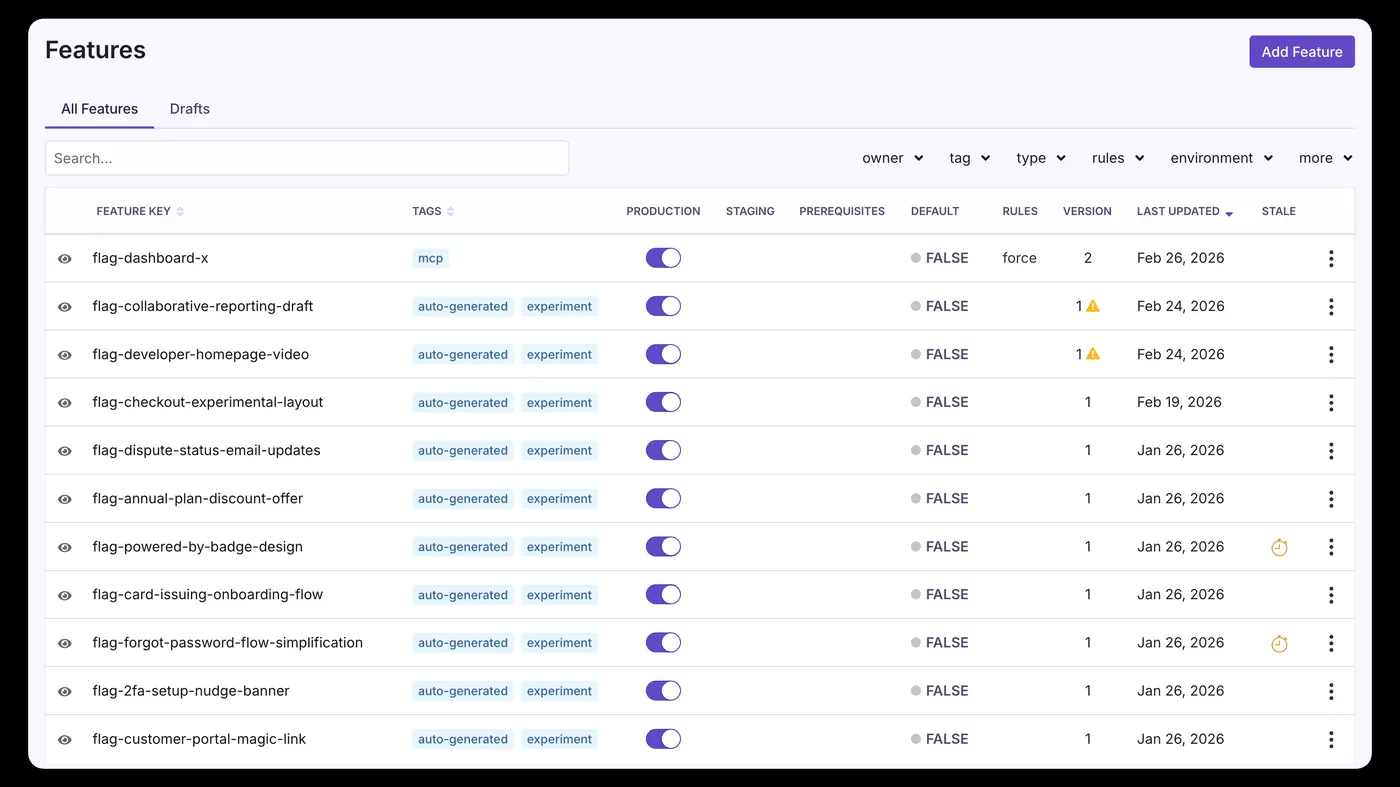
Task: Select the All Features tab
Action: 100,109
